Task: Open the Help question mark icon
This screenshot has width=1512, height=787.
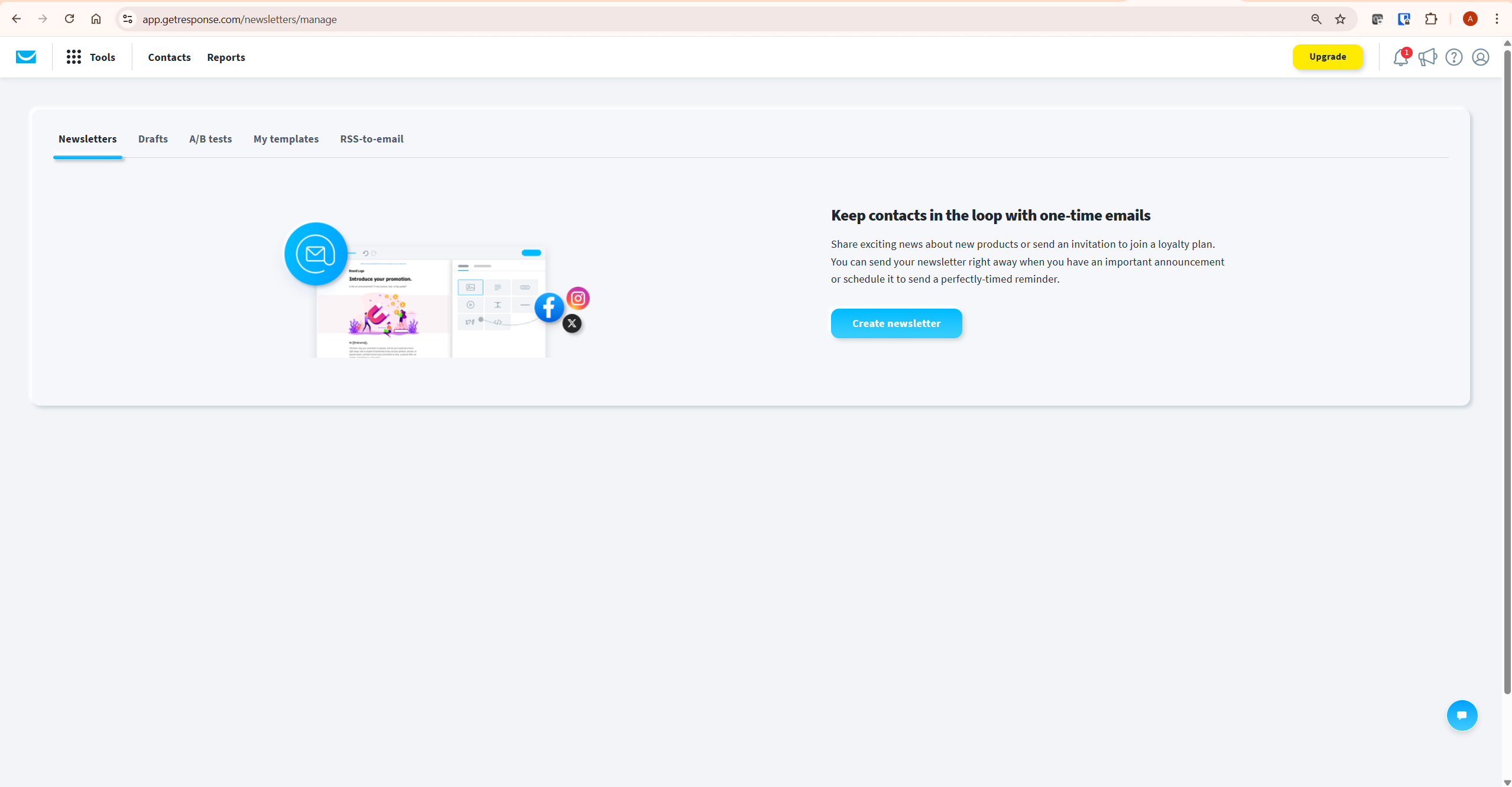Action: pyautogui.click(x=1453, y=57)
